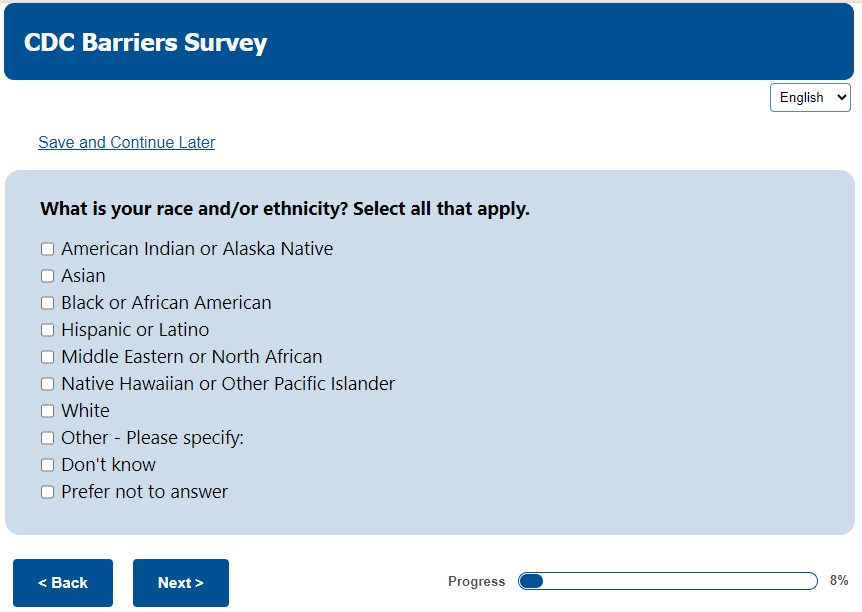This screenshot has width=862, height=612.
Task: Open the English language dropdown
Action: coord(810,98)
